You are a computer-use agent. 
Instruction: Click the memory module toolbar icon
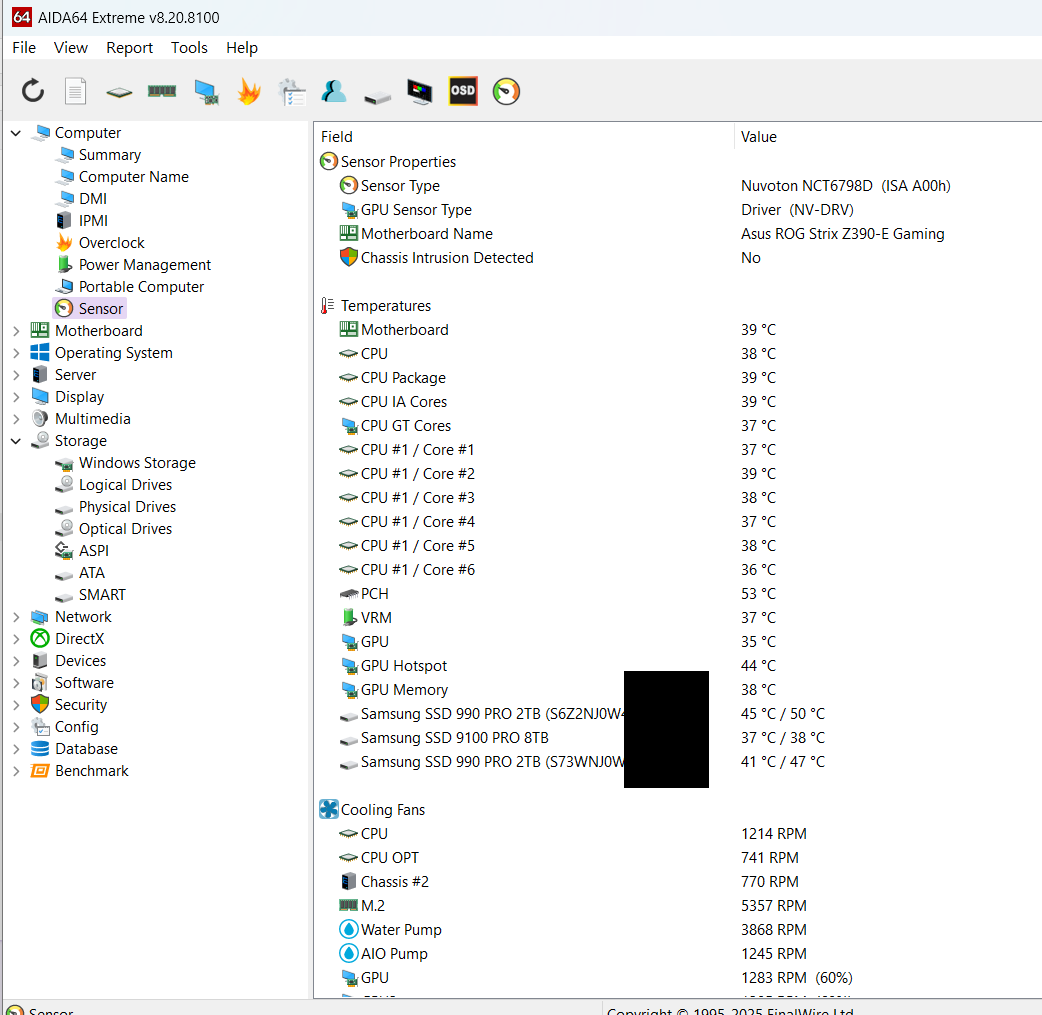click(162, 92)
